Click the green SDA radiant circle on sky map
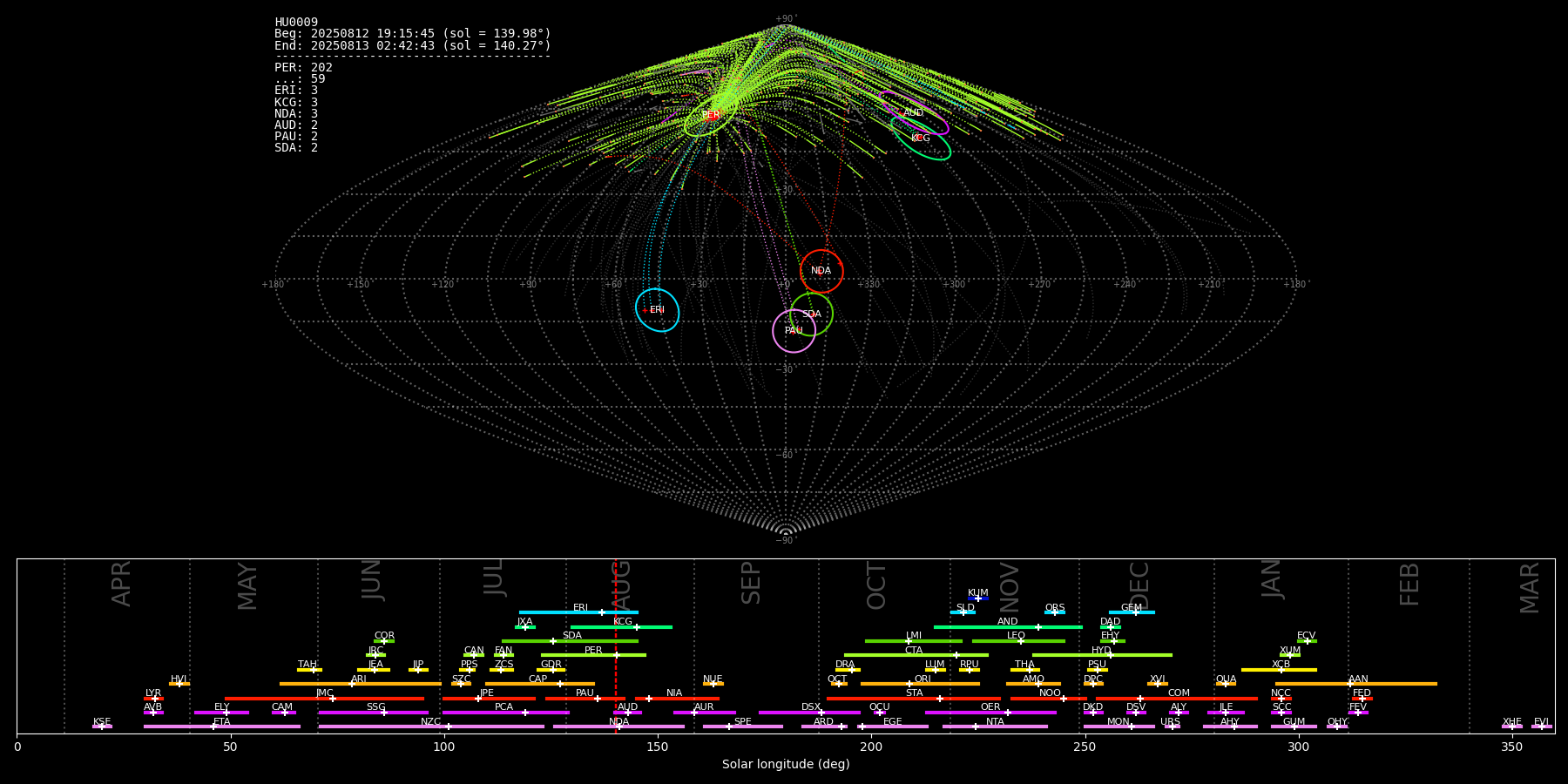This screenshot has height=784, width=1568. [x=811, y=314]
